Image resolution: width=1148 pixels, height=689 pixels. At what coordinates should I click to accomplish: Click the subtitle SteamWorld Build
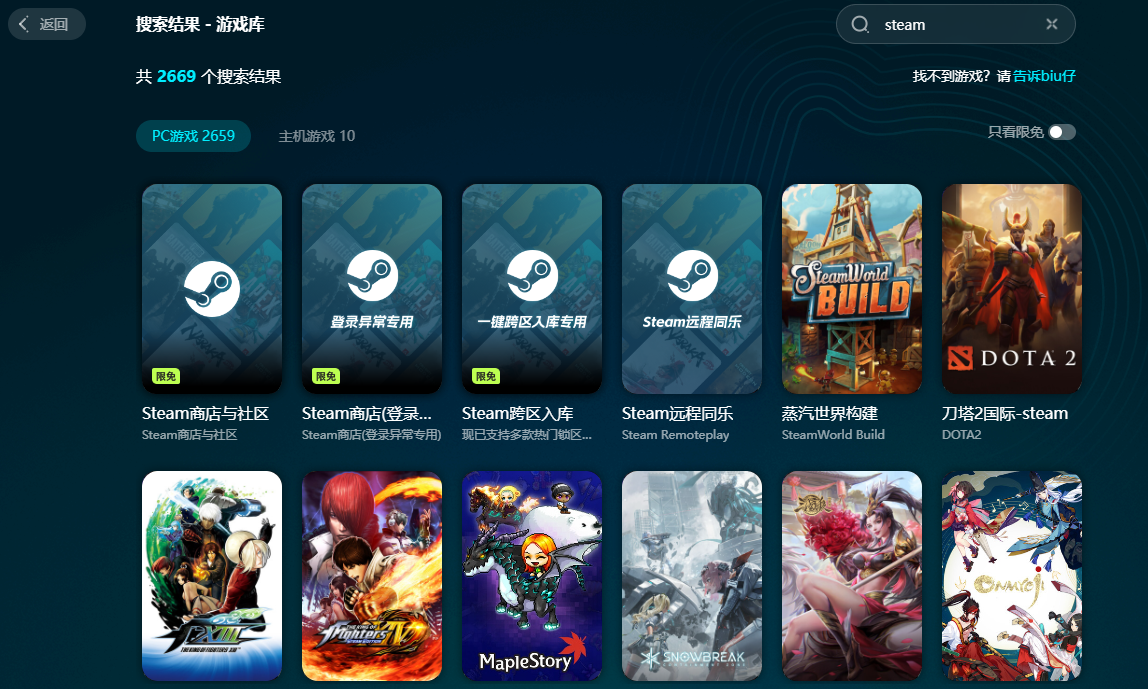tap(833, 435)
